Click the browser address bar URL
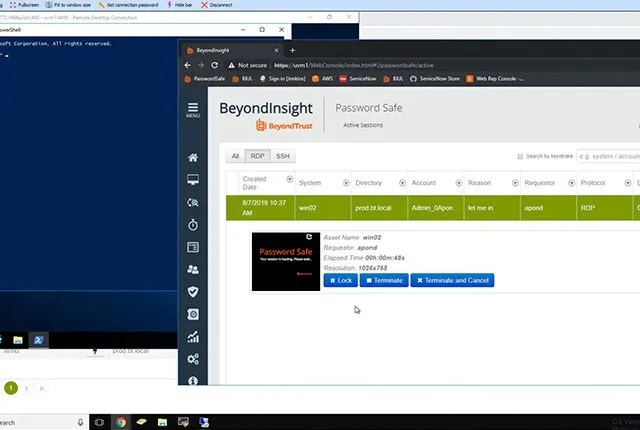Screen dimensions: 640x430 pyautogui.click(x=353, y=65)
